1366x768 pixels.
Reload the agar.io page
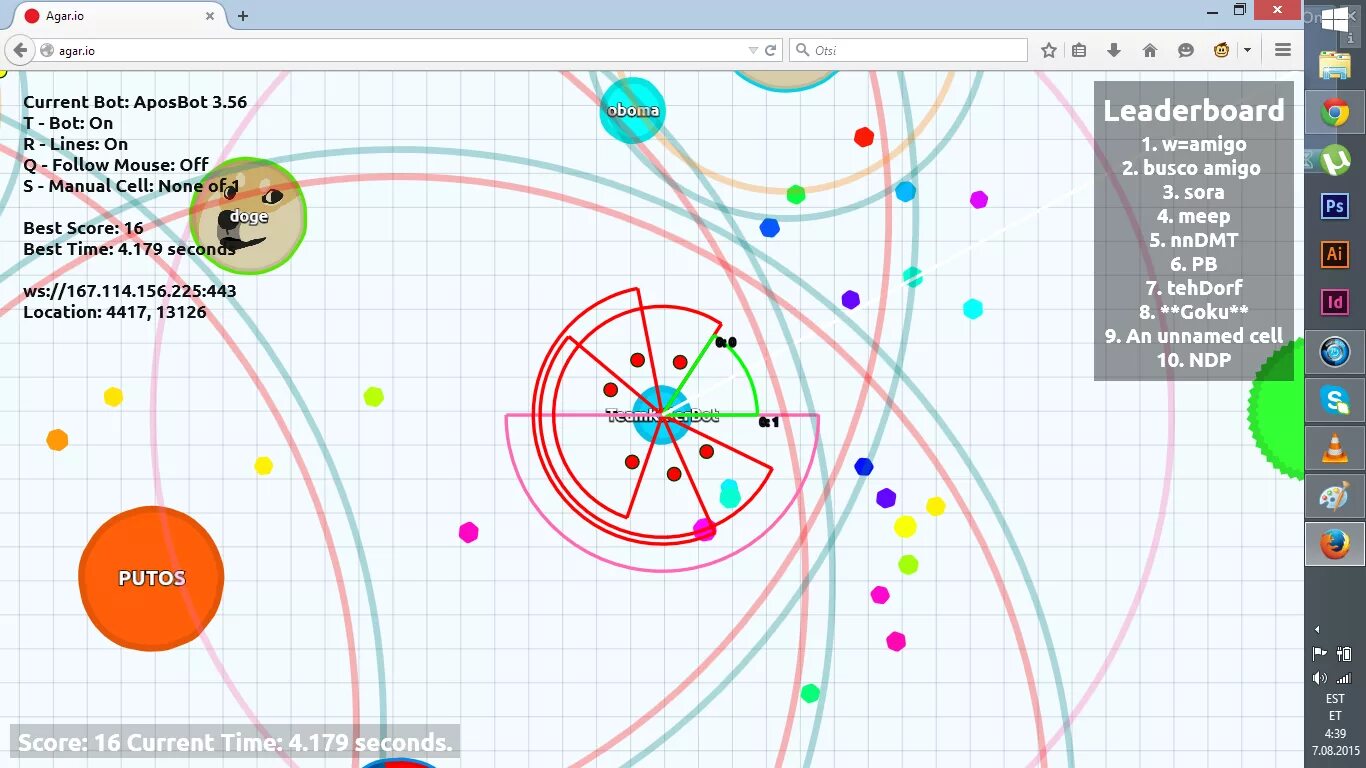771,50
